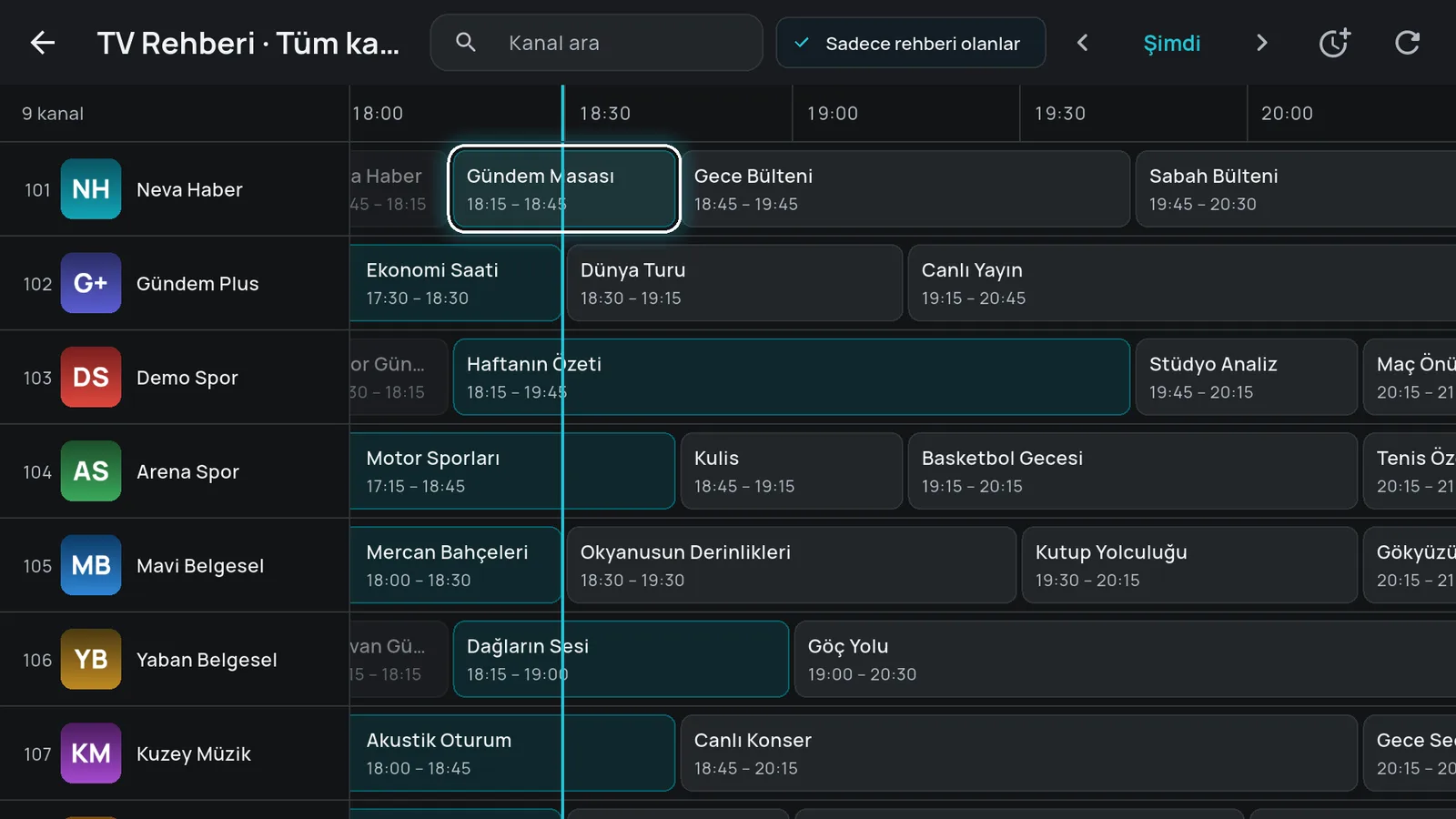Image resolution: width=1456 pixels, height=819 pixels.
Task: Open Okyanusun Derinlikleri program
Action: coord(792,565)
